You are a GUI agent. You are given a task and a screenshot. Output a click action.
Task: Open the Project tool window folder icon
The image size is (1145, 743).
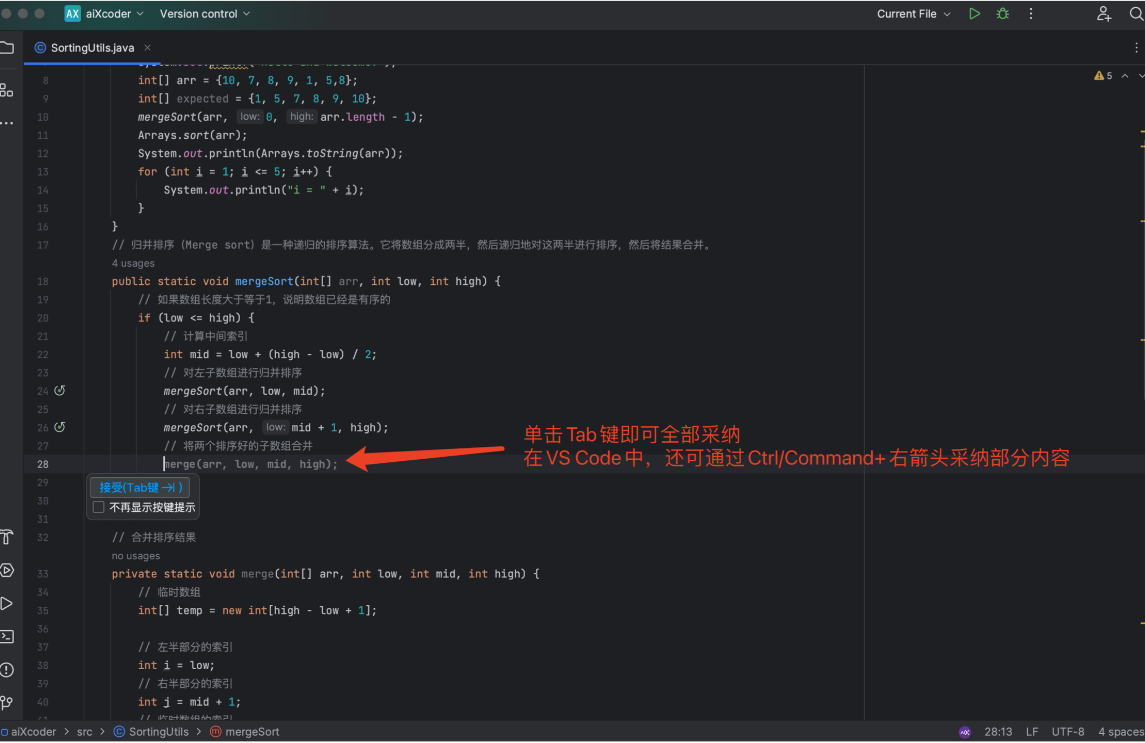coord(8,46)
